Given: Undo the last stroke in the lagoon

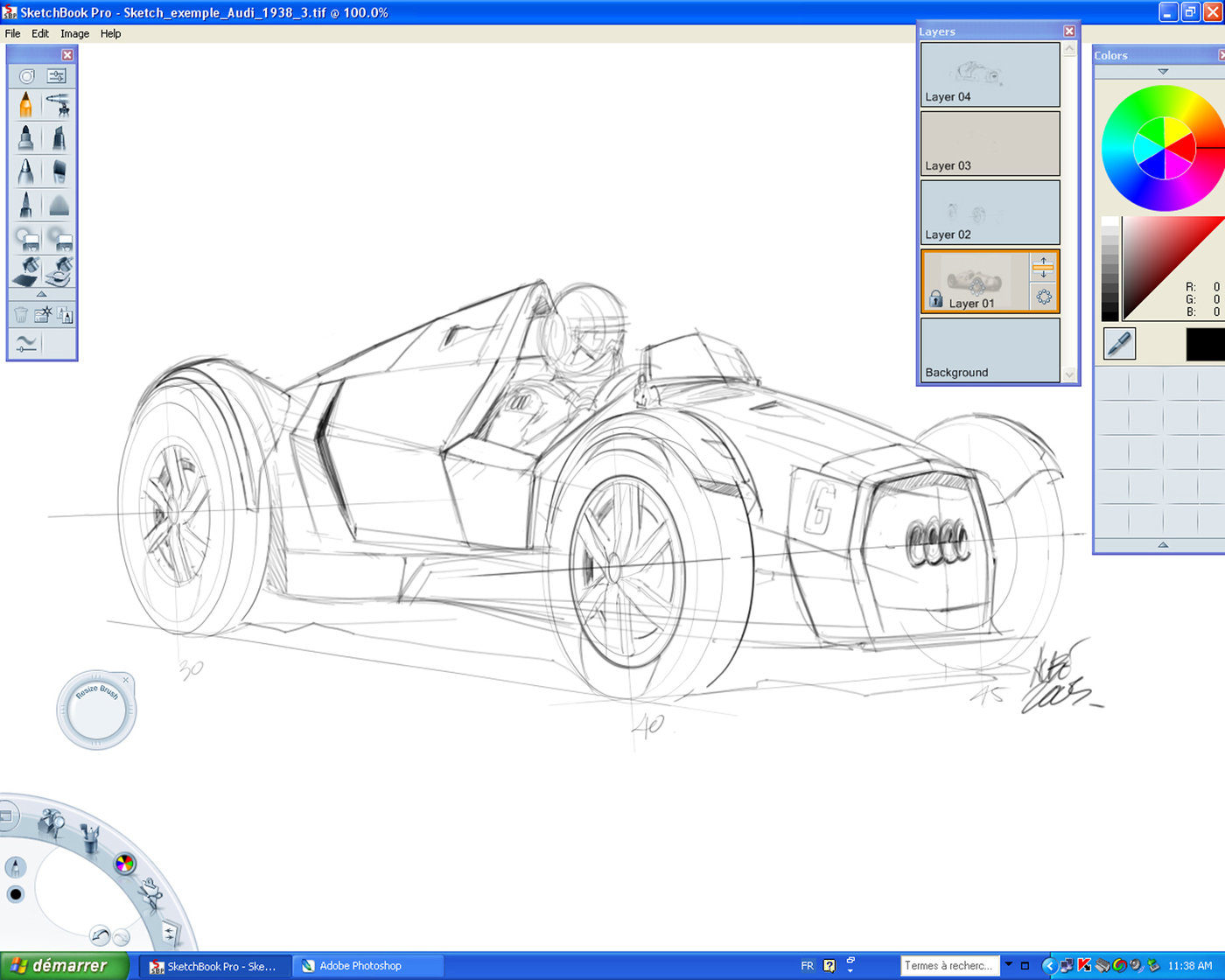Looking at the screenshot, I should tap(100, 937).
